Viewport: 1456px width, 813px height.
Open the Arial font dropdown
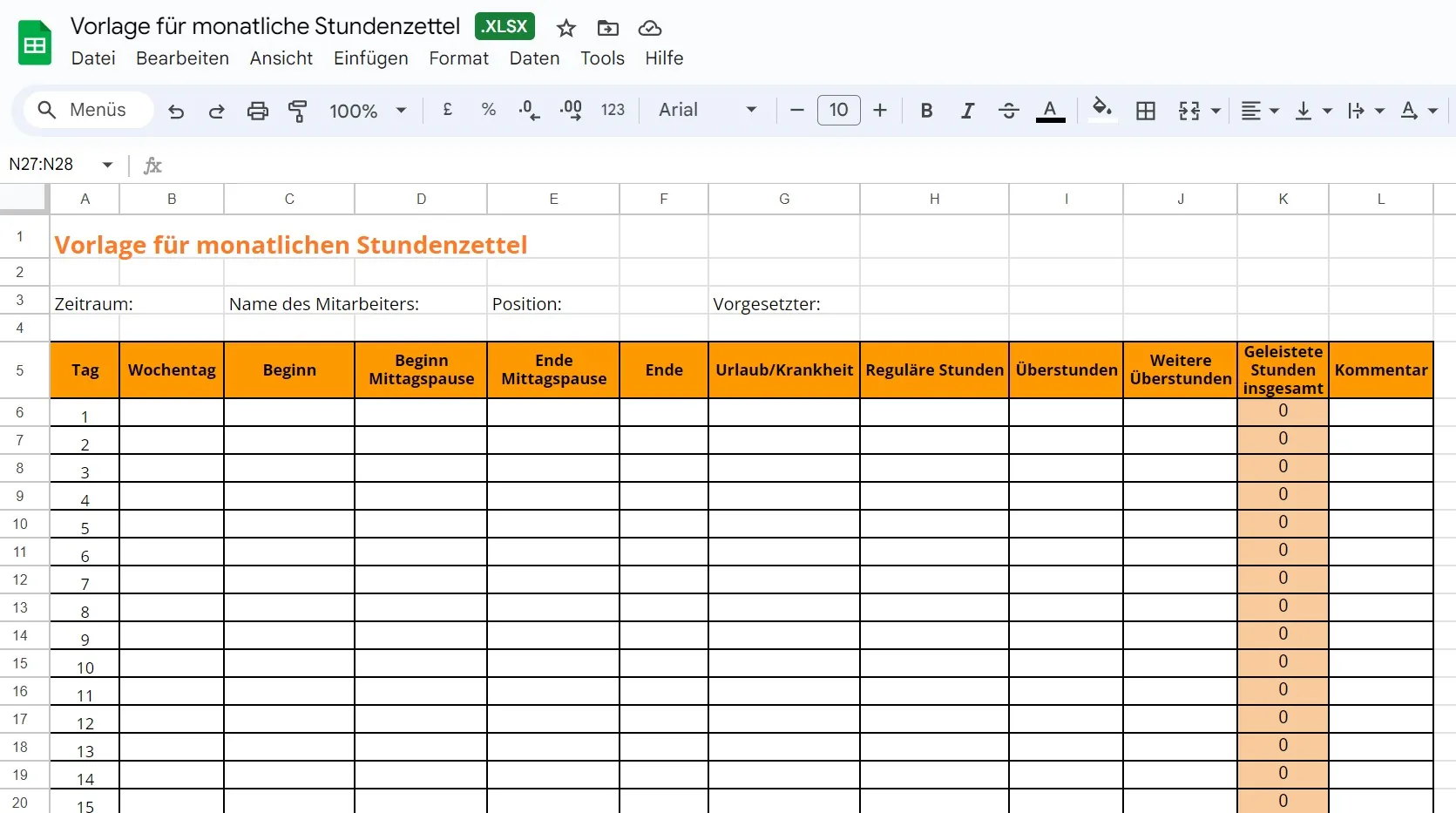[x=708, y=110]
